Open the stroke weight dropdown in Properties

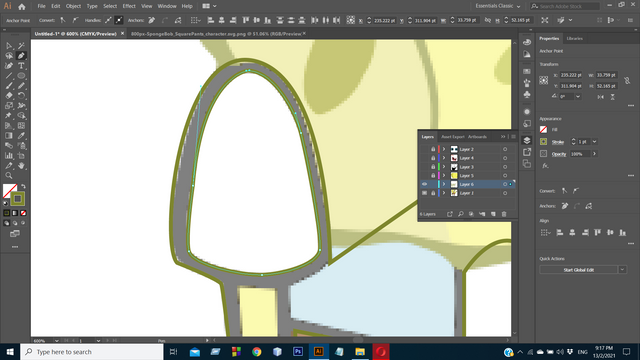595,142
